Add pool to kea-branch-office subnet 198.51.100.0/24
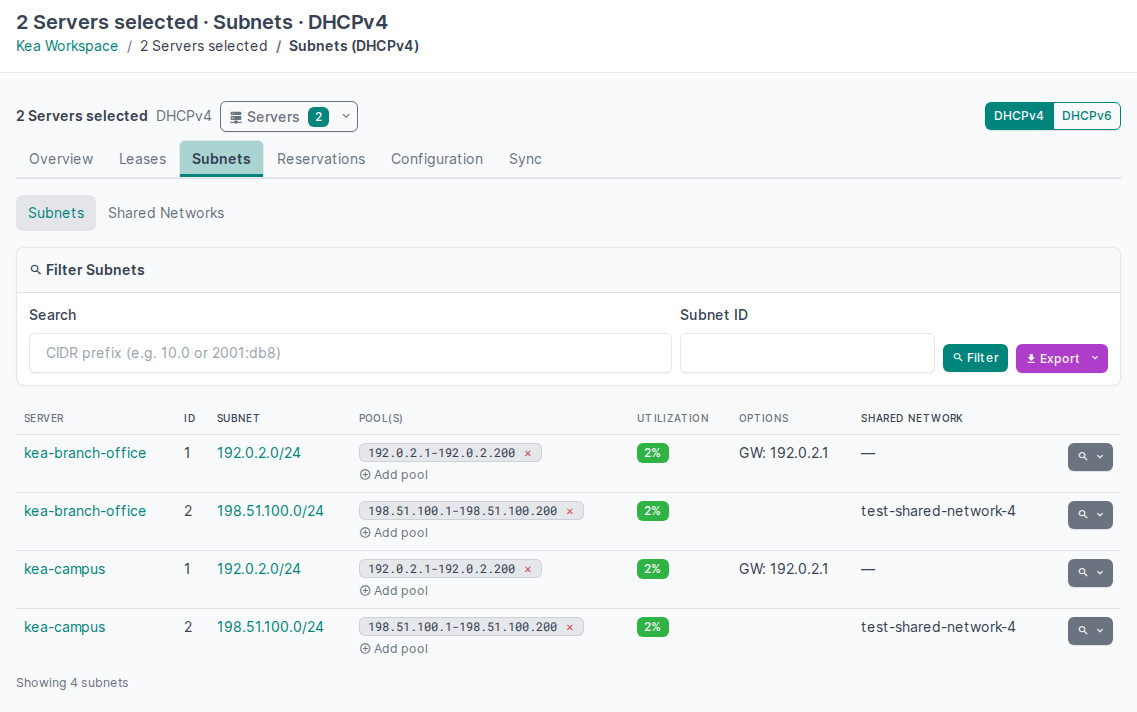This screenshot has height=712, width=1137. (394, 533)
